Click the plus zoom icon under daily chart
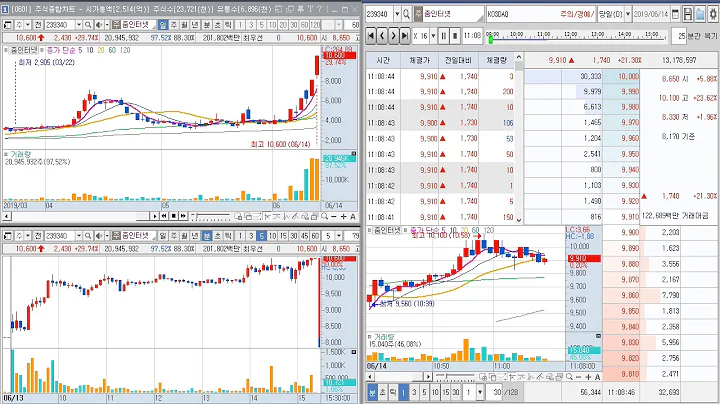 pyautogui.click(x=343, y=216)
